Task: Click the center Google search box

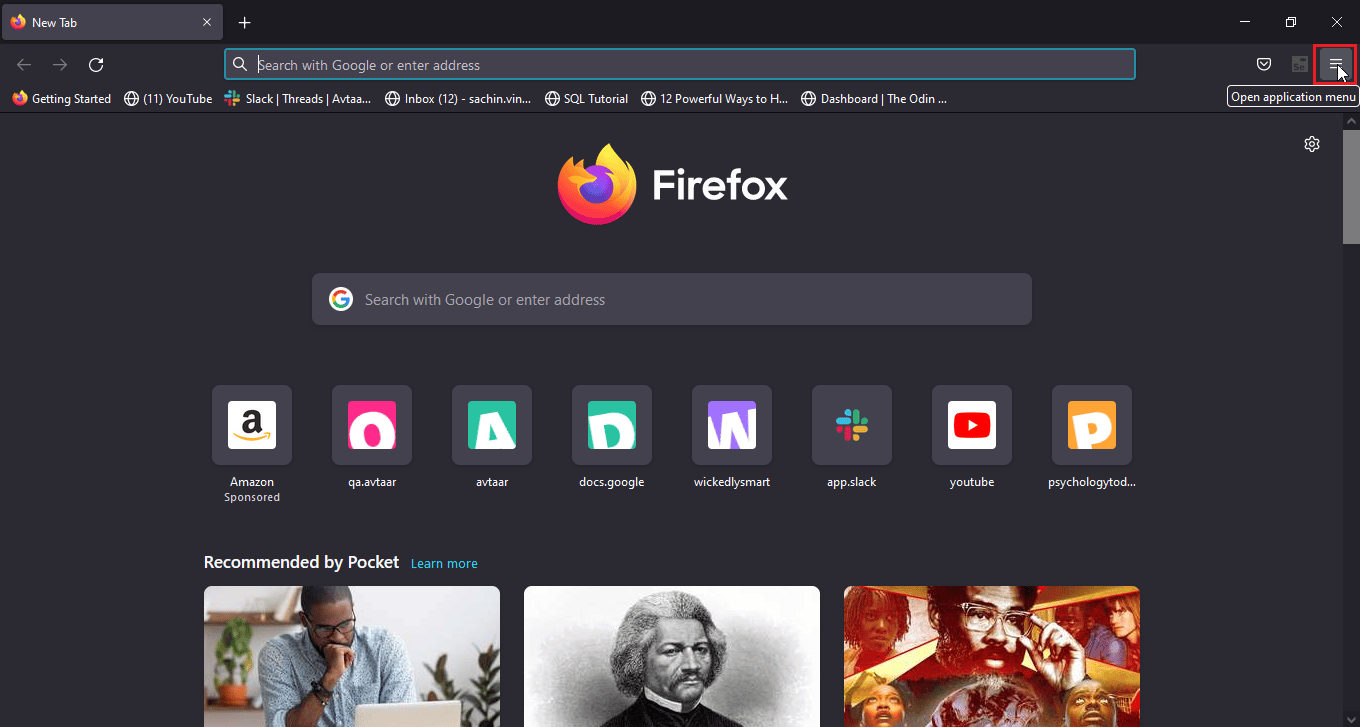Action: [672, 299]
